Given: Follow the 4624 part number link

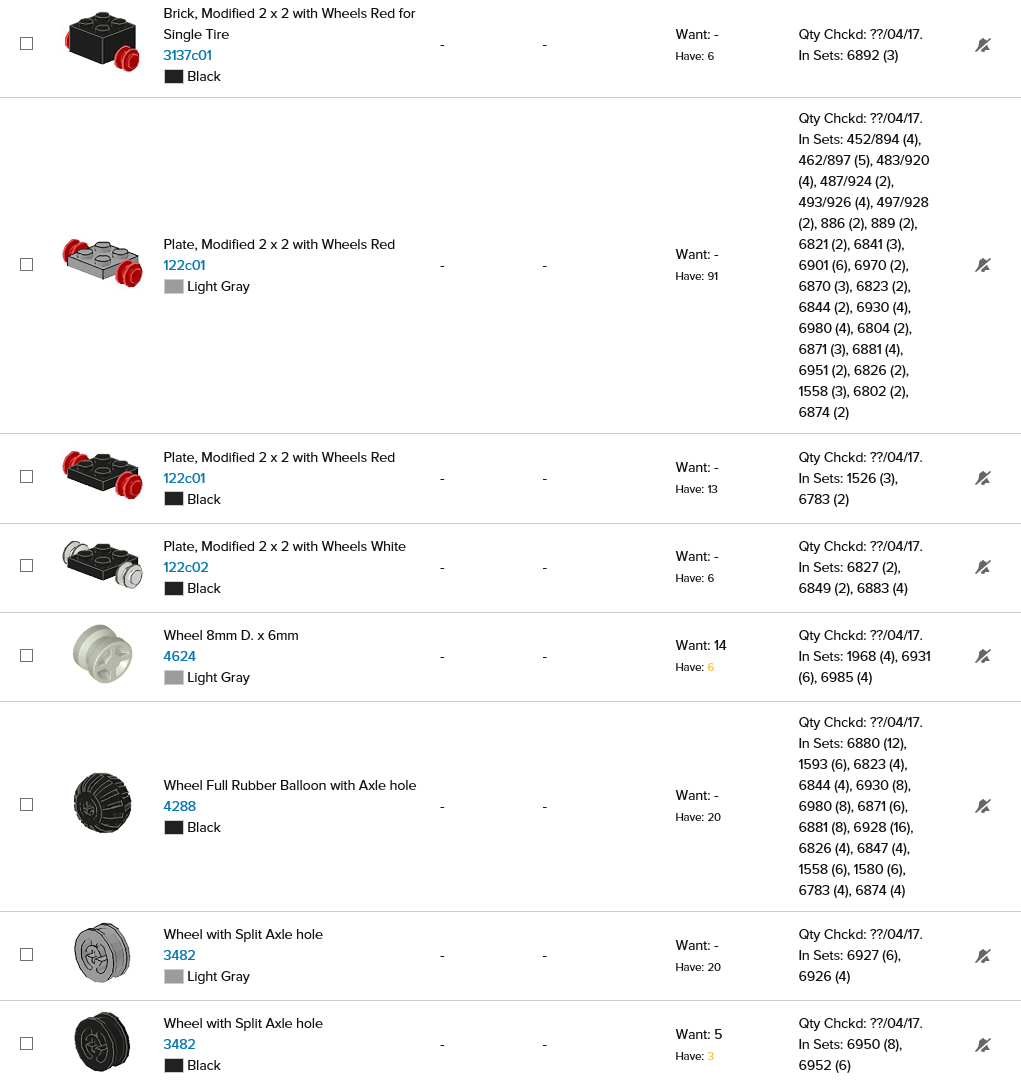Looking at the screenshot, I should [179, 656].
